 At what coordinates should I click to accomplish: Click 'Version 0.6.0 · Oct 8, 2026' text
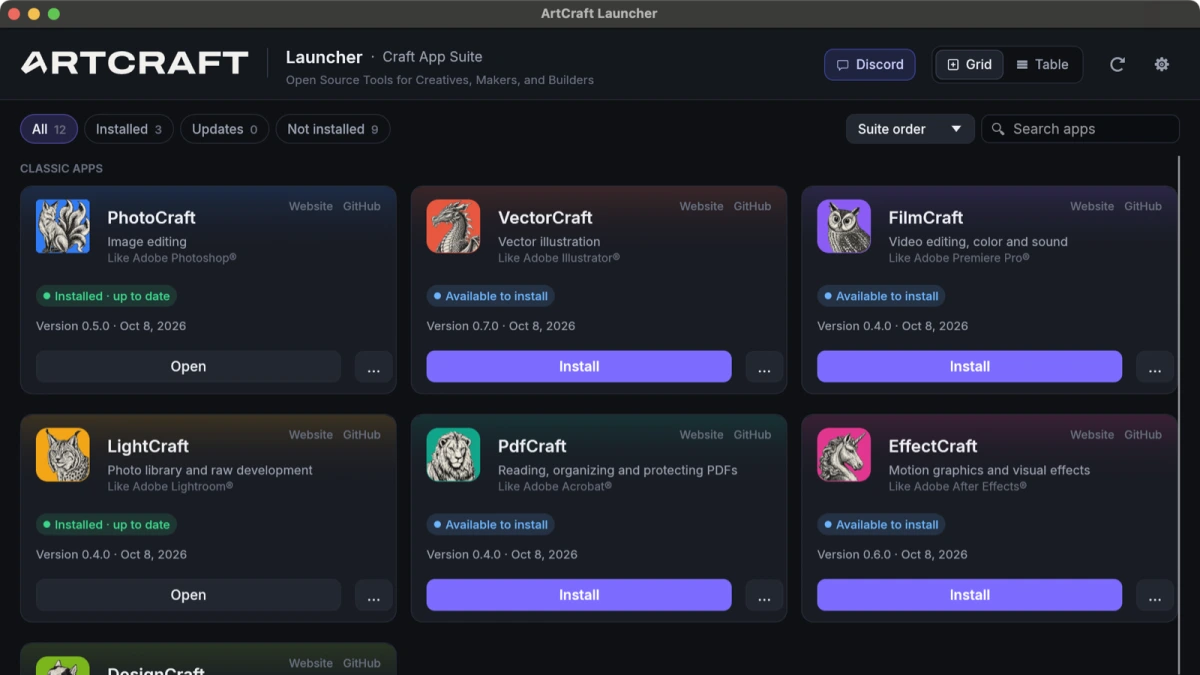point(892,554)
